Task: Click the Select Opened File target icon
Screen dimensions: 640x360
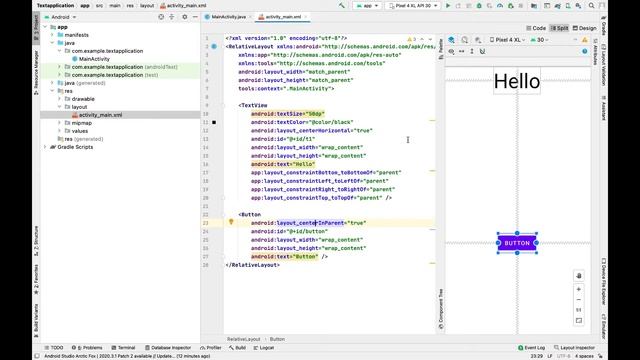Action: (x=161, y=17)
